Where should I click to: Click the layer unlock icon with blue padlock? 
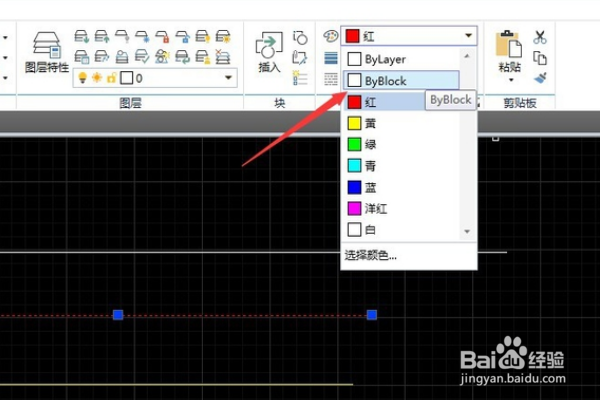(x=183, y=37)
